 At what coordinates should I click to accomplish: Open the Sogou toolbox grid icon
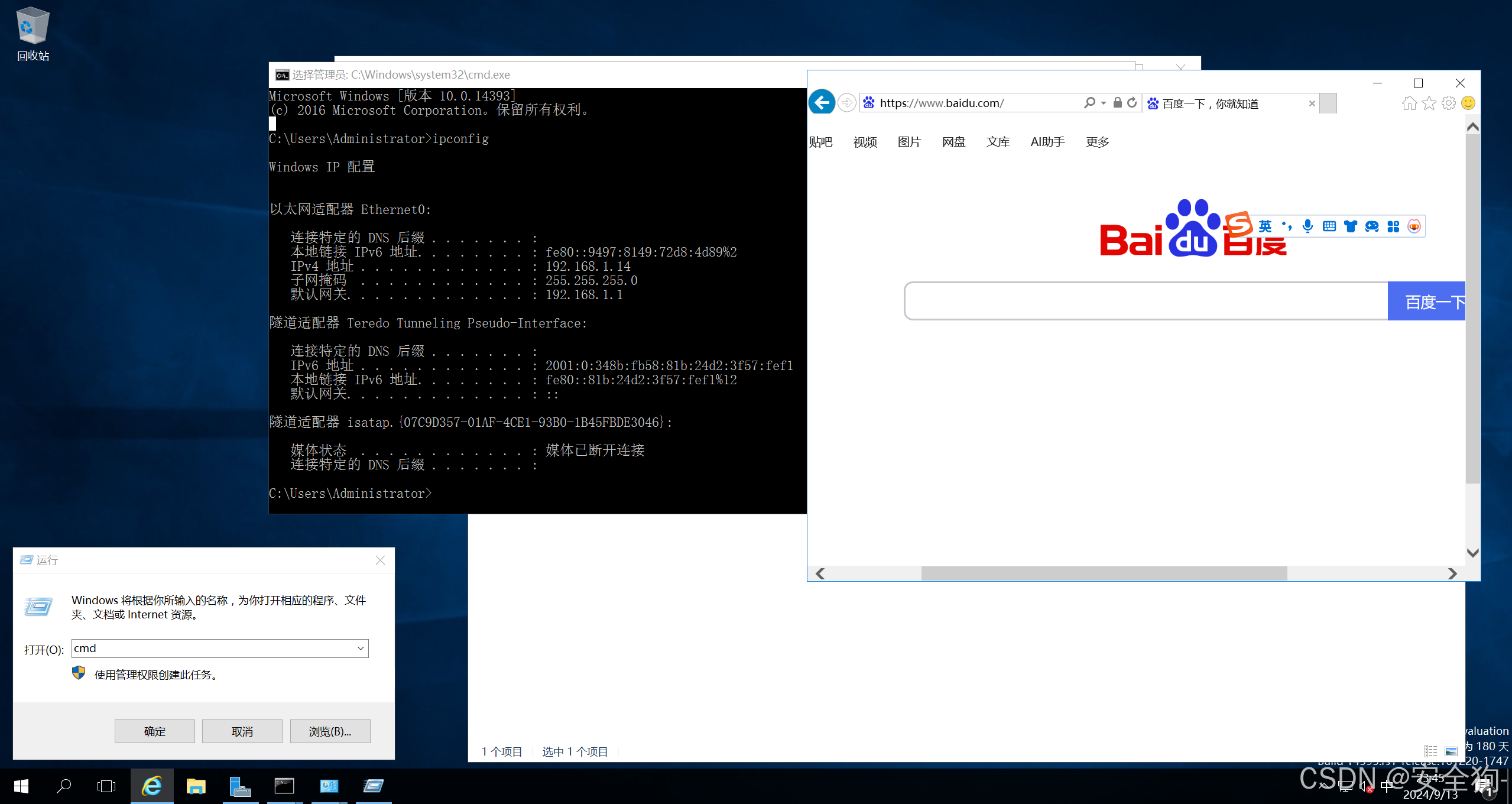click(1393, 226)
